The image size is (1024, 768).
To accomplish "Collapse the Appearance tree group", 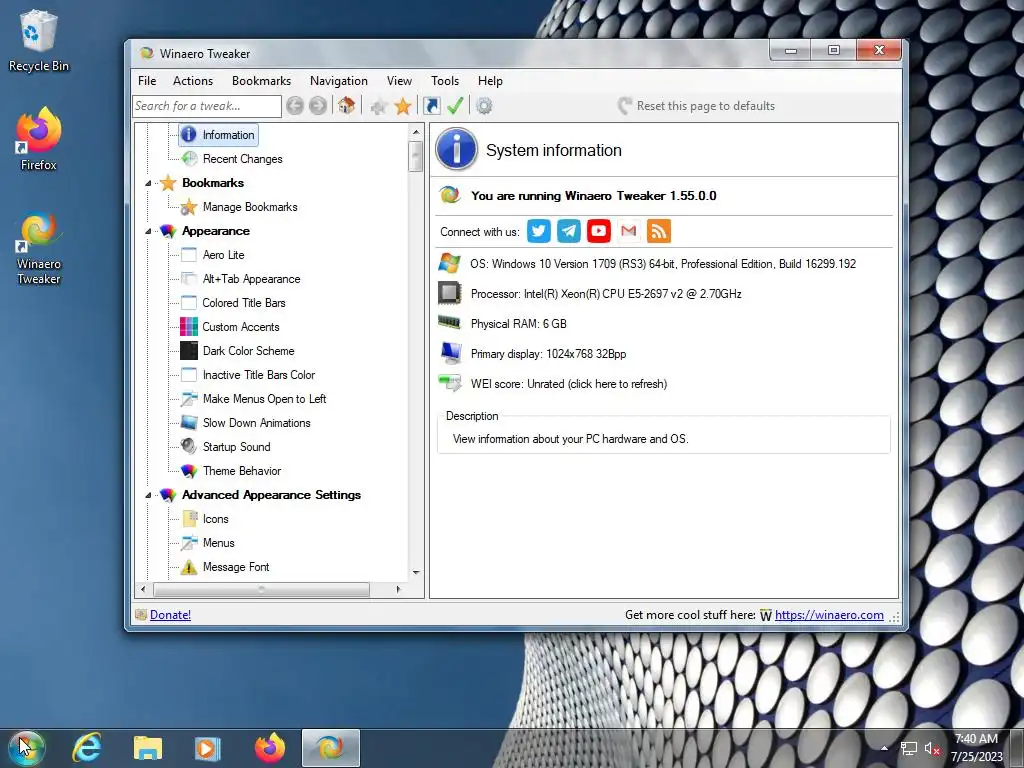I will tap(148, 231).
